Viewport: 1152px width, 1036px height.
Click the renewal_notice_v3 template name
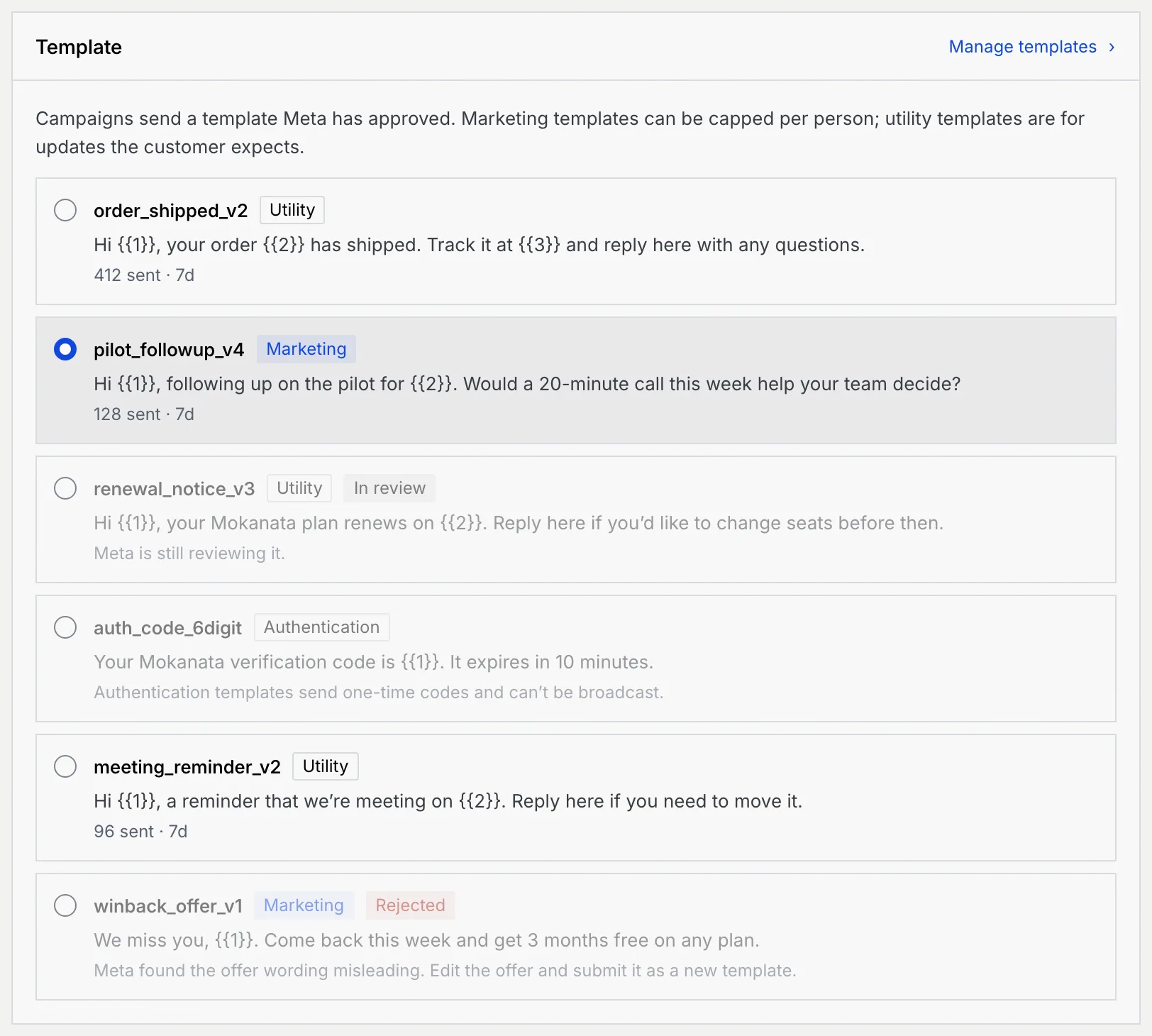(x=175, y=489)
